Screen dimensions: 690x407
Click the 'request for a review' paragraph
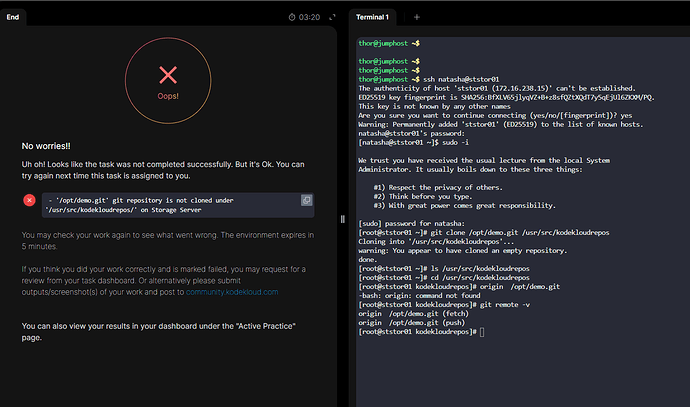164,281
